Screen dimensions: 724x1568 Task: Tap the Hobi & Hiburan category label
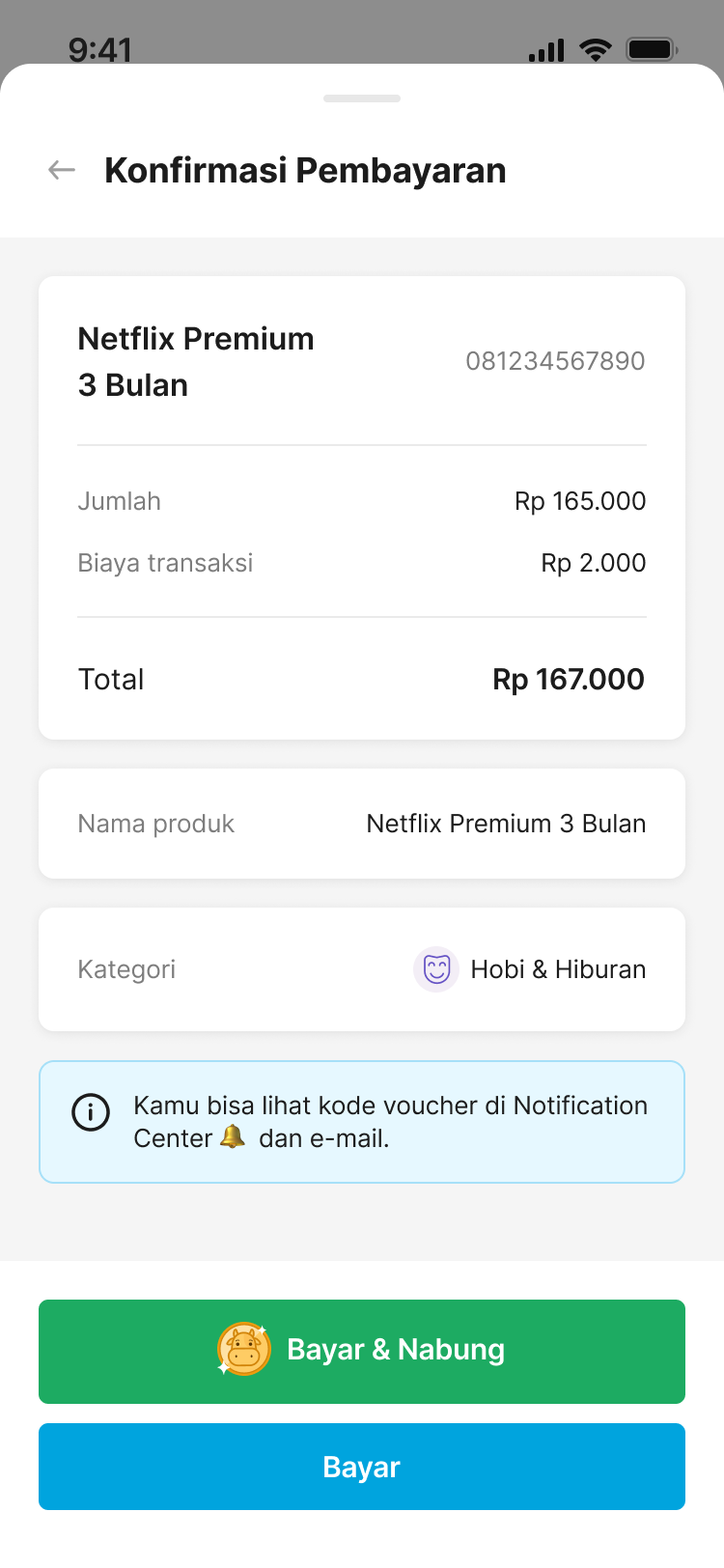click(558, 969)
